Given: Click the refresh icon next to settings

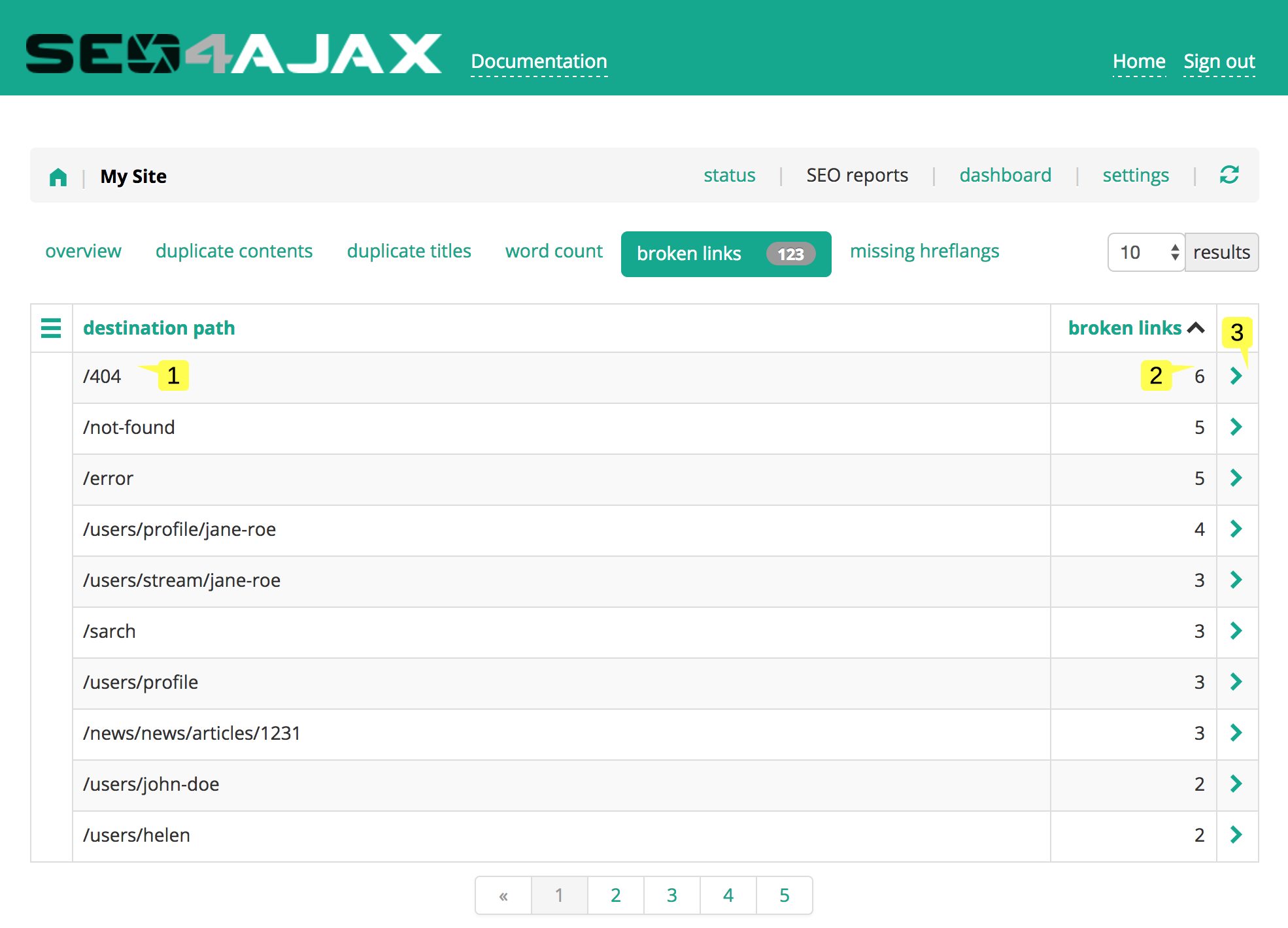Looking at the screenshot, I should 1229,175.
